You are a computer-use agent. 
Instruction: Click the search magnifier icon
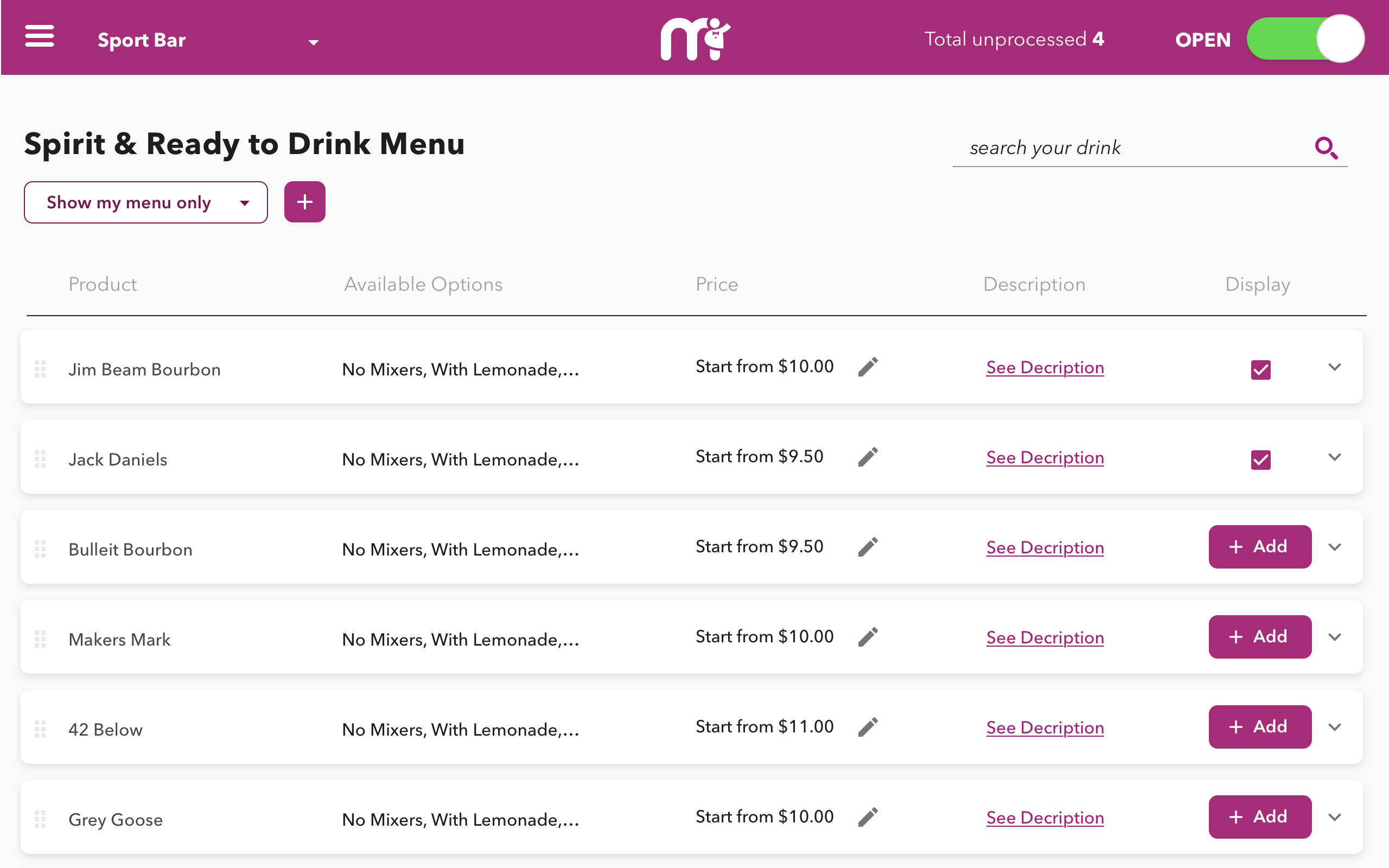1326,148
